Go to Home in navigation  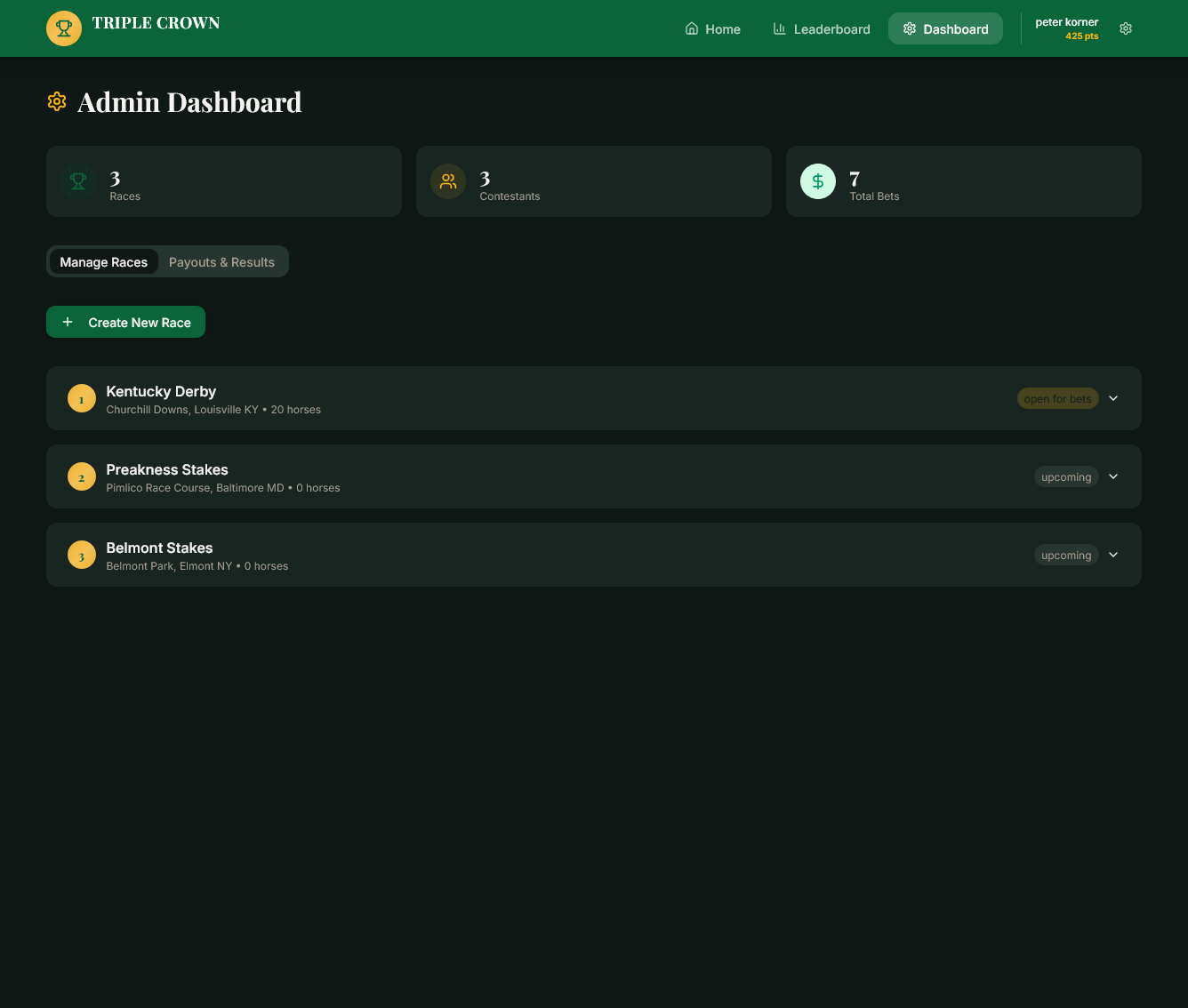[x=712, y=29]
